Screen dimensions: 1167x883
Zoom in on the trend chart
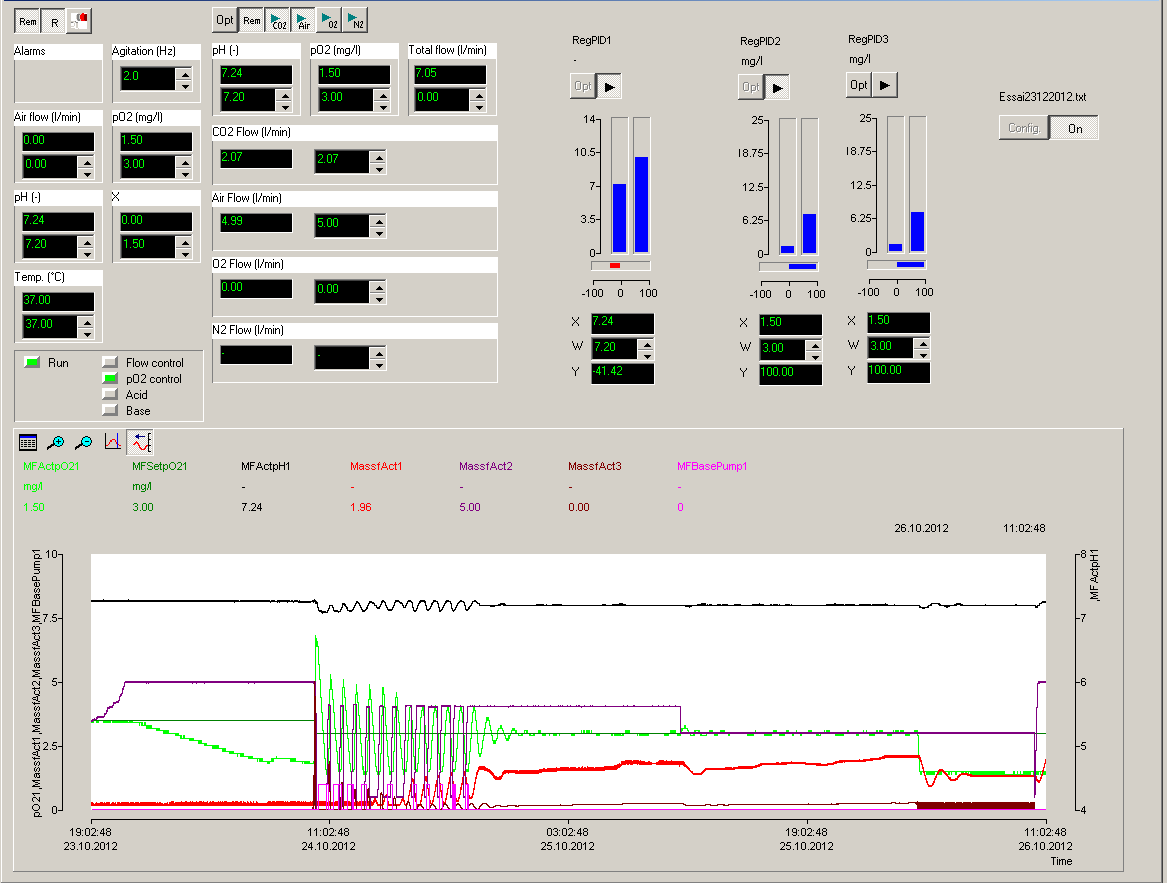click(56, 442)
